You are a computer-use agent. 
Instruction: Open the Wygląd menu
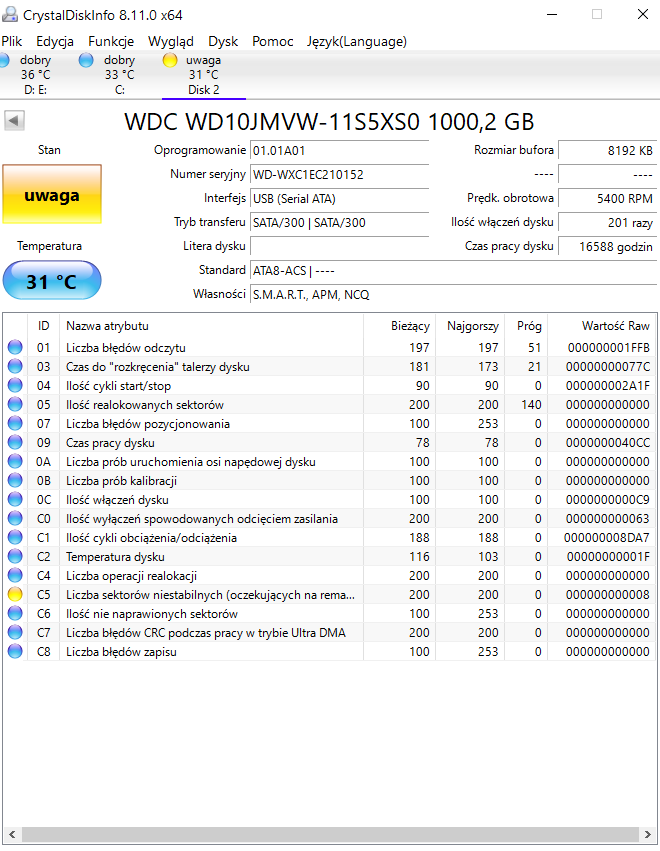[170, 41]
